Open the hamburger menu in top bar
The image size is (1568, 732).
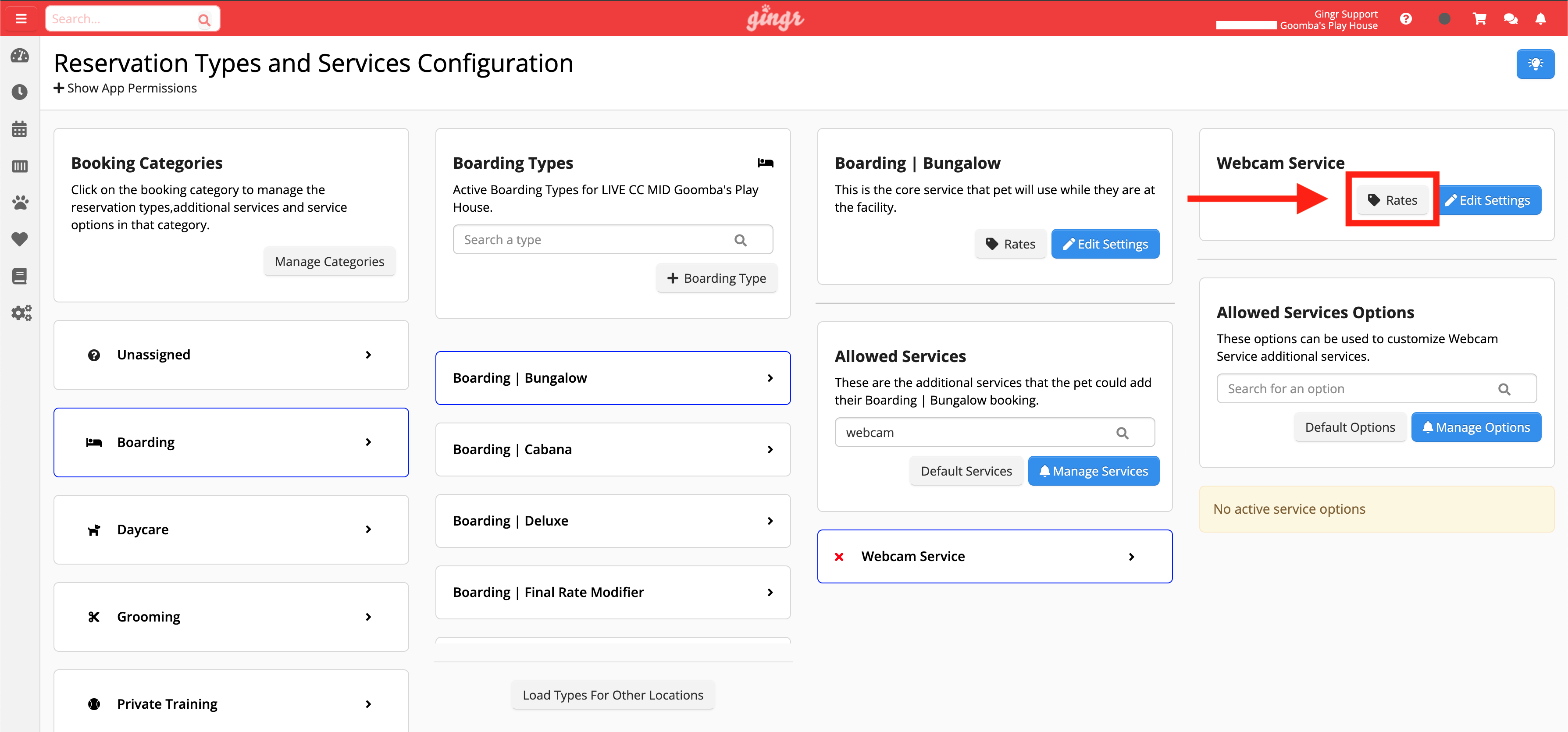pyautogui.click(x=21, y=18)
